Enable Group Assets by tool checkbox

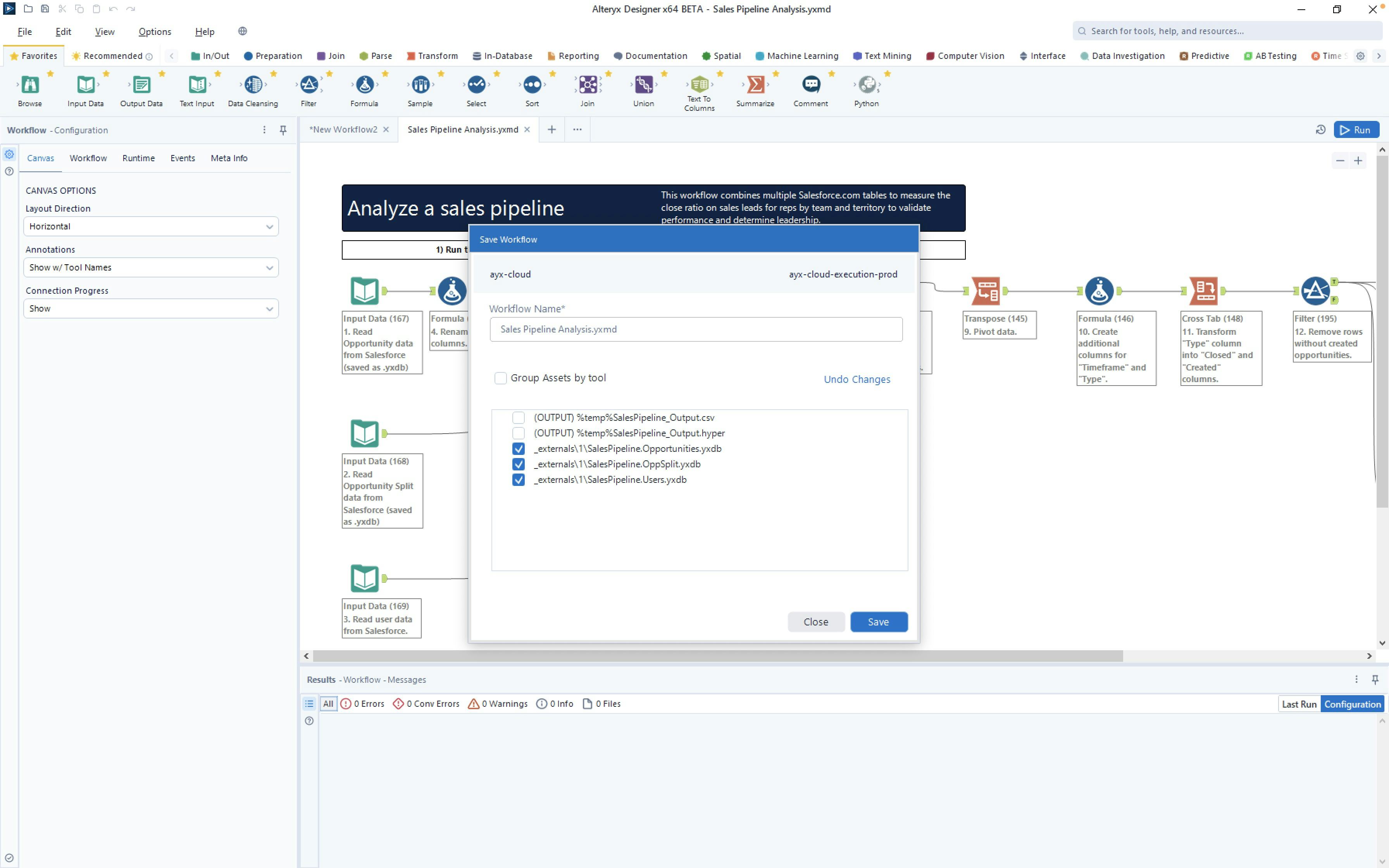(x=500, y=378)
